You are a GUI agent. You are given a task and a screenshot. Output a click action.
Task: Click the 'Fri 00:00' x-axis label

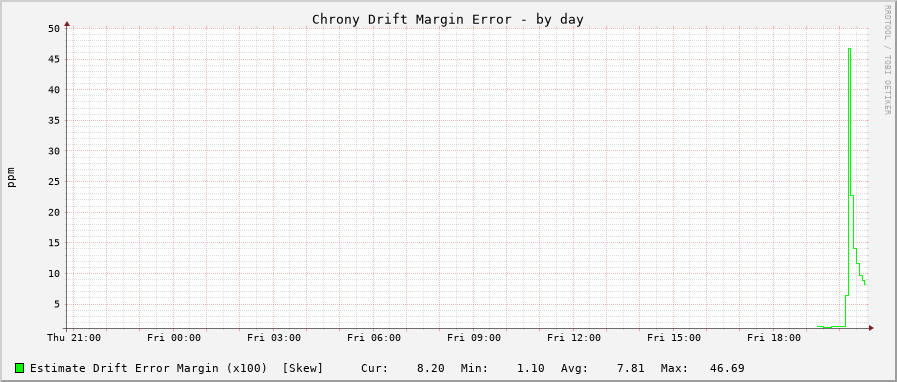pyautogui.click(x=174, y=337)
